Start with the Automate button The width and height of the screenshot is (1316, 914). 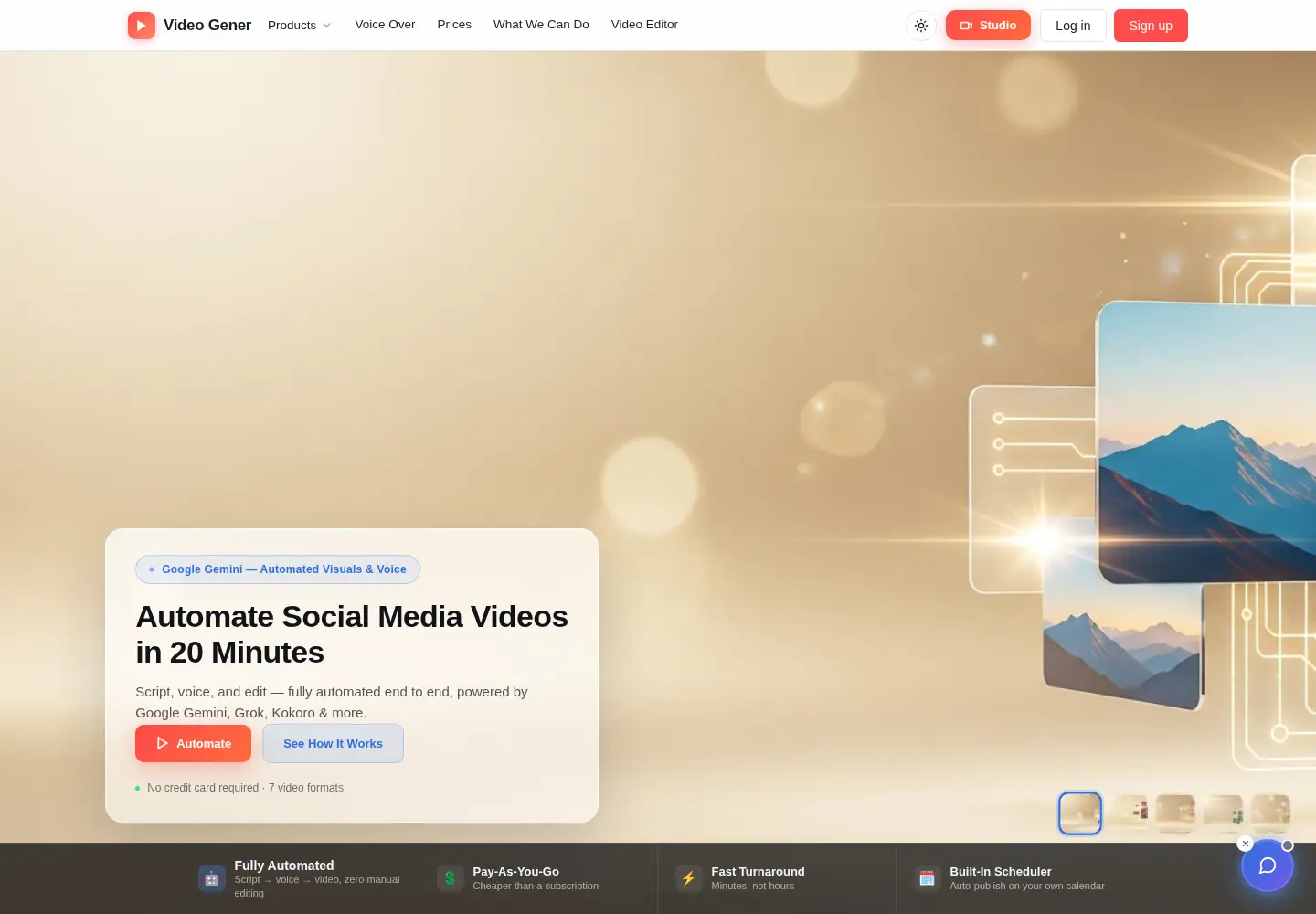click(193, 743)
